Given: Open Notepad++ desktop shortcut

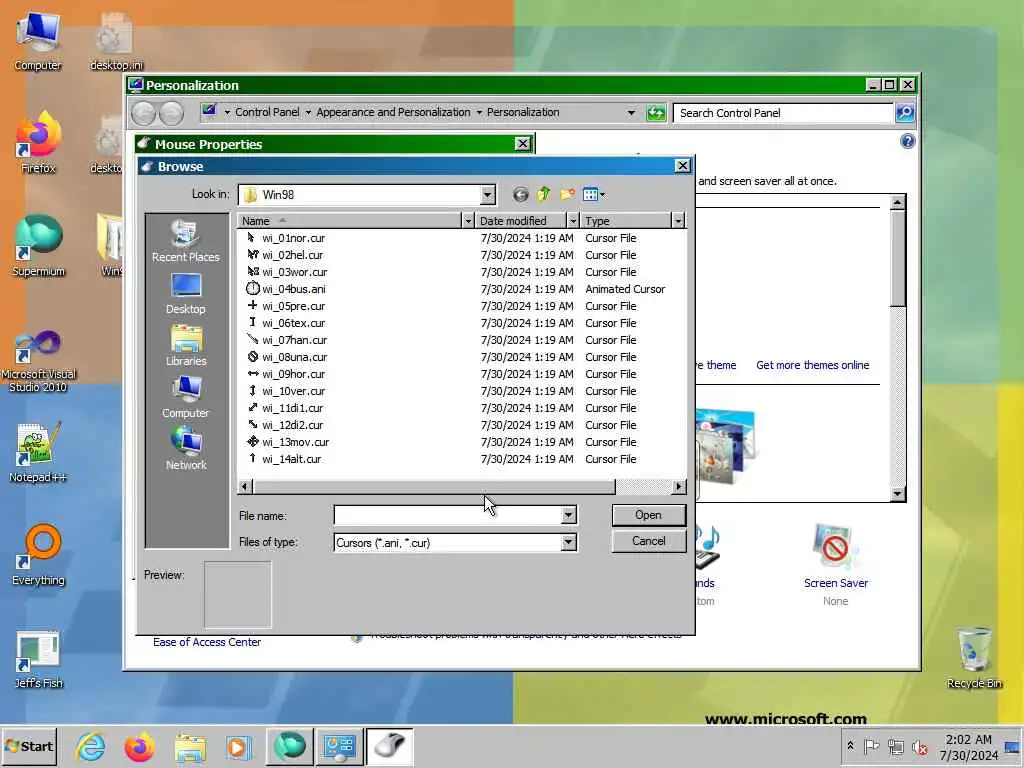Looking at the screenshot, I should [x=38, y=452].
